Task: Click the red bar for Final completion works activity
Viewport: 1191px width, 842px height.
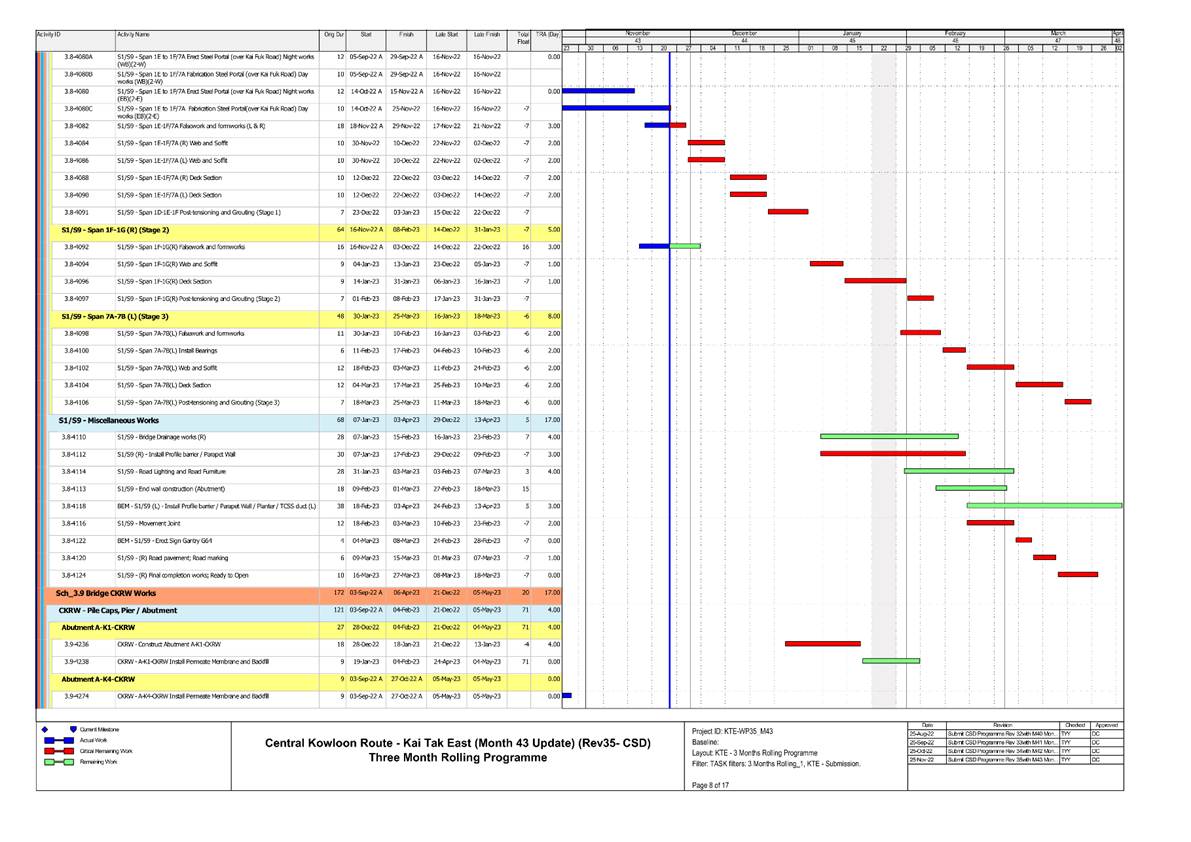Action: [1078, 574]
